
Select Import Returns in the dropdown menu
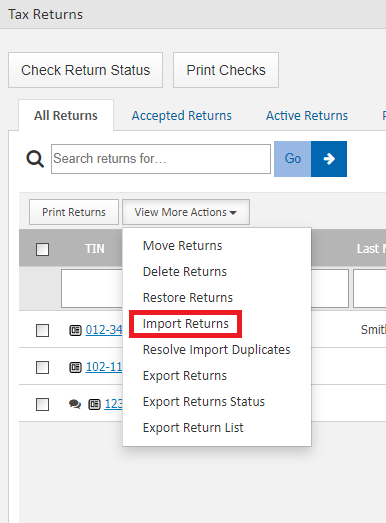pos(185,324)
